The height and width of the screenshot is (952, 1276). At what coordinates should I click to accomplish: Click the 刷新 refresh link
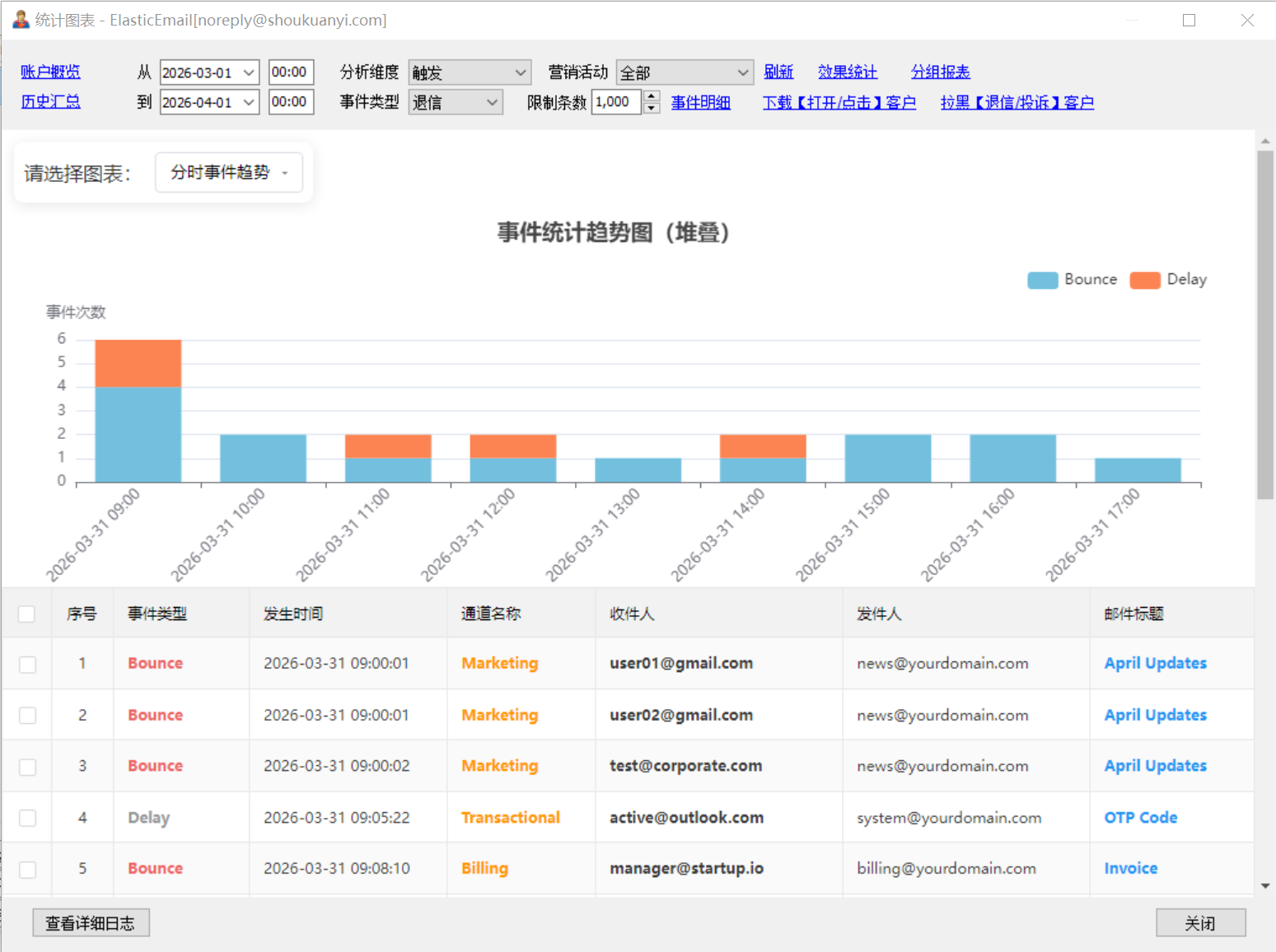coord(778,72)
